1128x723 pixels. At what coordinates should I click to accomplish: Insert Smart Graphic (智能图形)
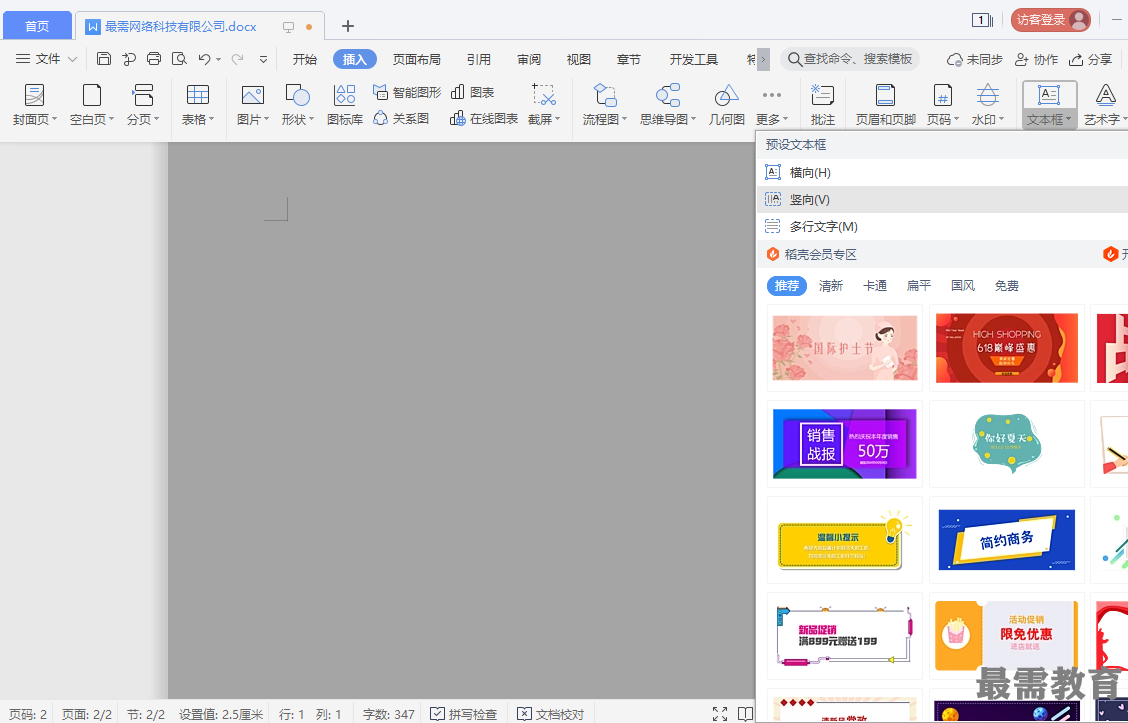coord(407,92)
